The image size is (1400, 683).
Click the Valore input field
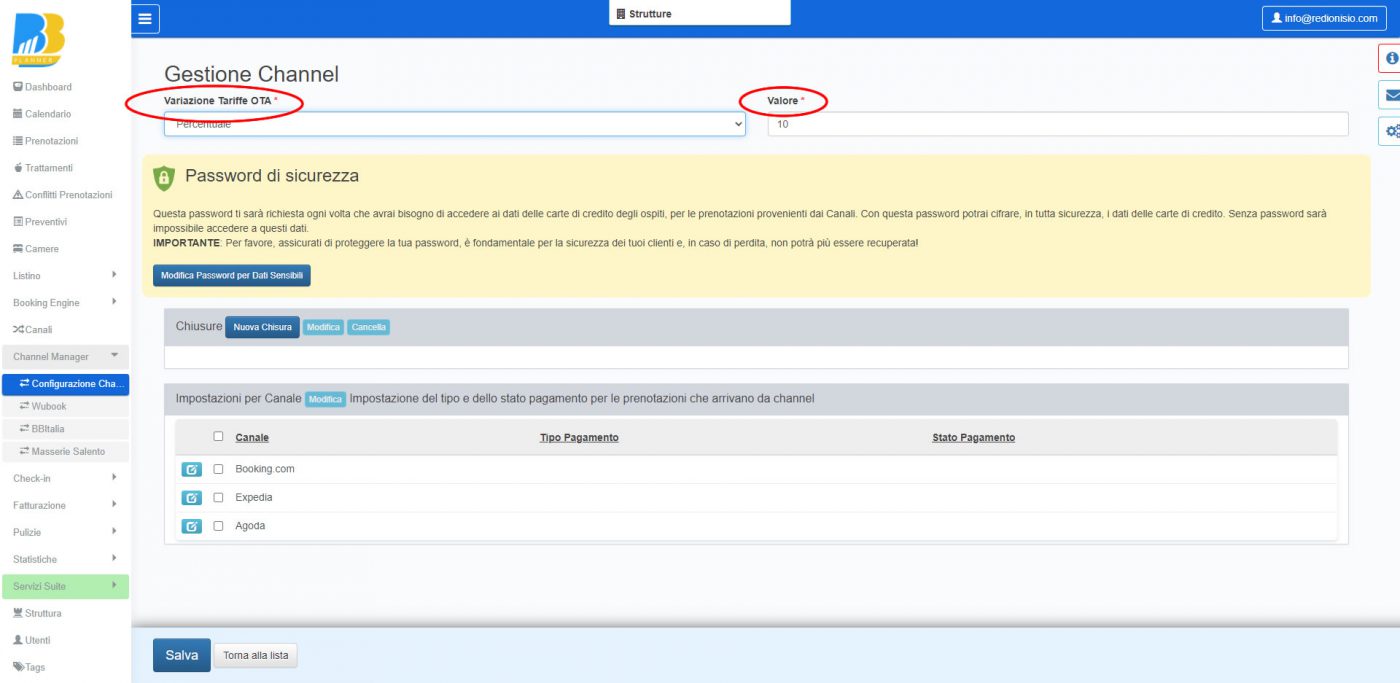pyautogui.click(x=1058, y=124)
